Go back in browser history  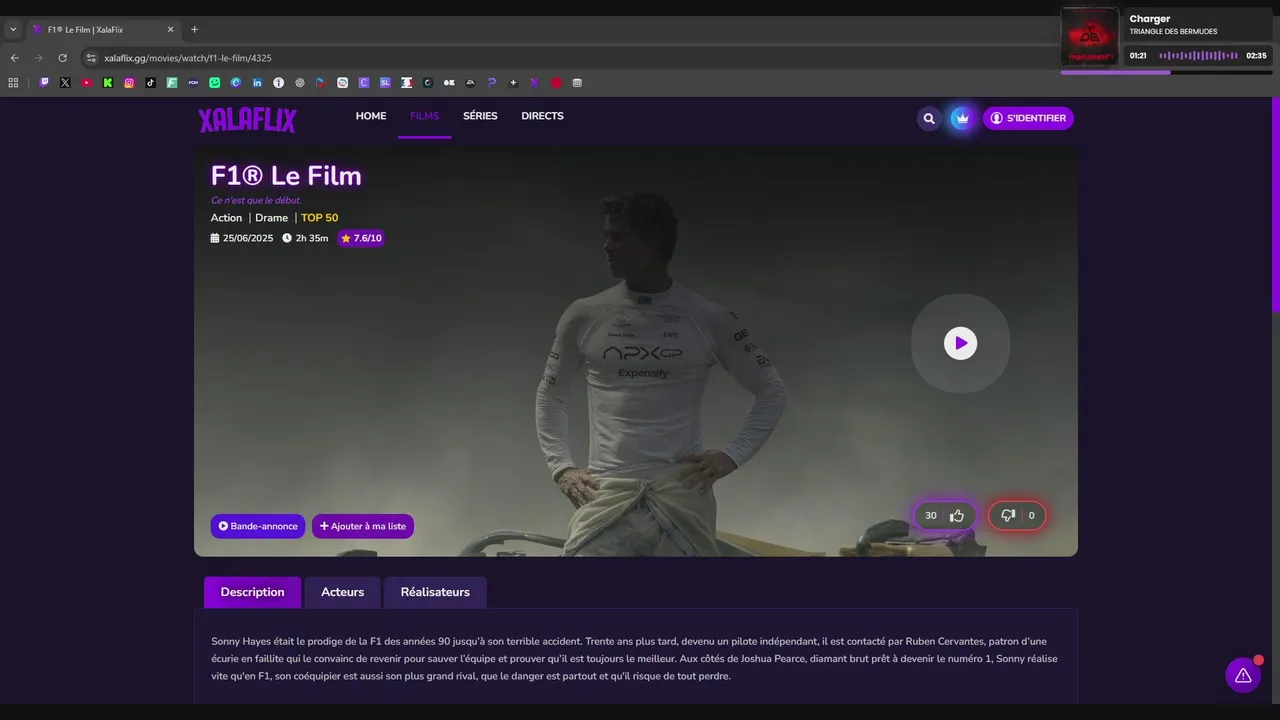pyautogui.click(x=14, y=58)
